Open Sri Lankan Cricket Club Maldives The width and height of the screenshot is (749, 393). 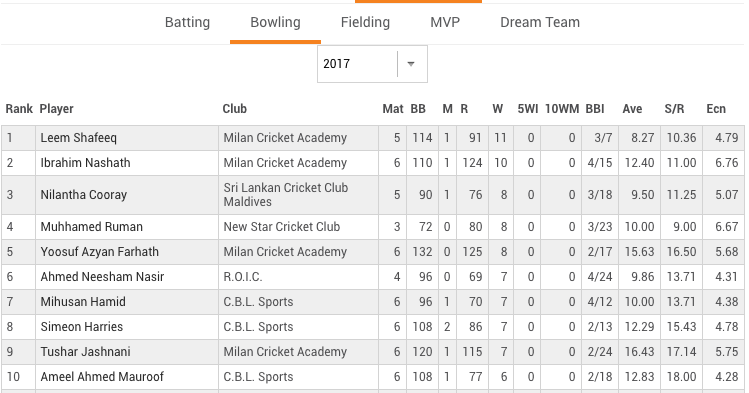(286, 195)
